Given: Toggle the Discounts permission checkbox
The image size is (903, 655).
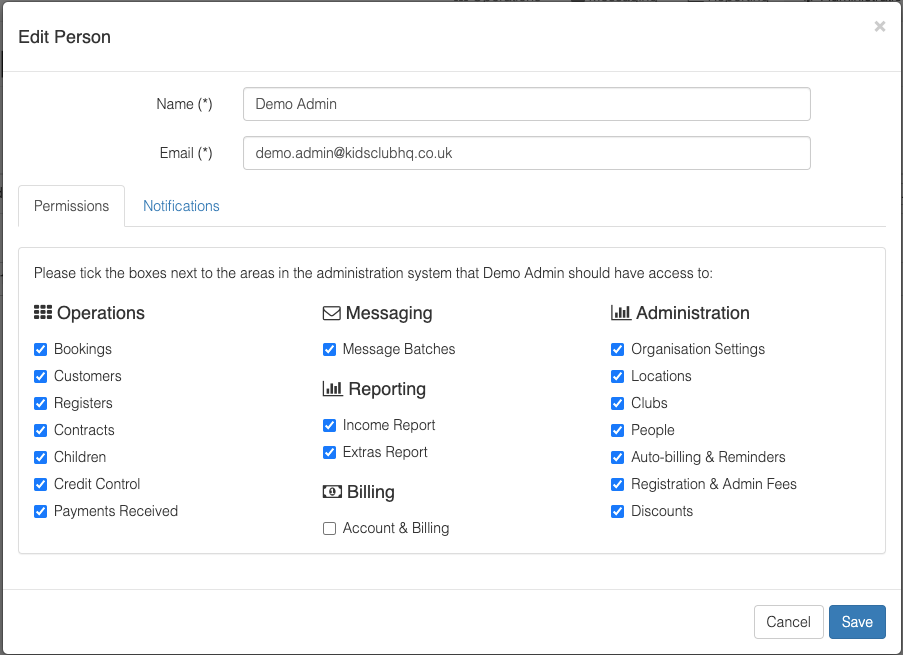Looking at the screenshot, I should (x=617, y=511).
